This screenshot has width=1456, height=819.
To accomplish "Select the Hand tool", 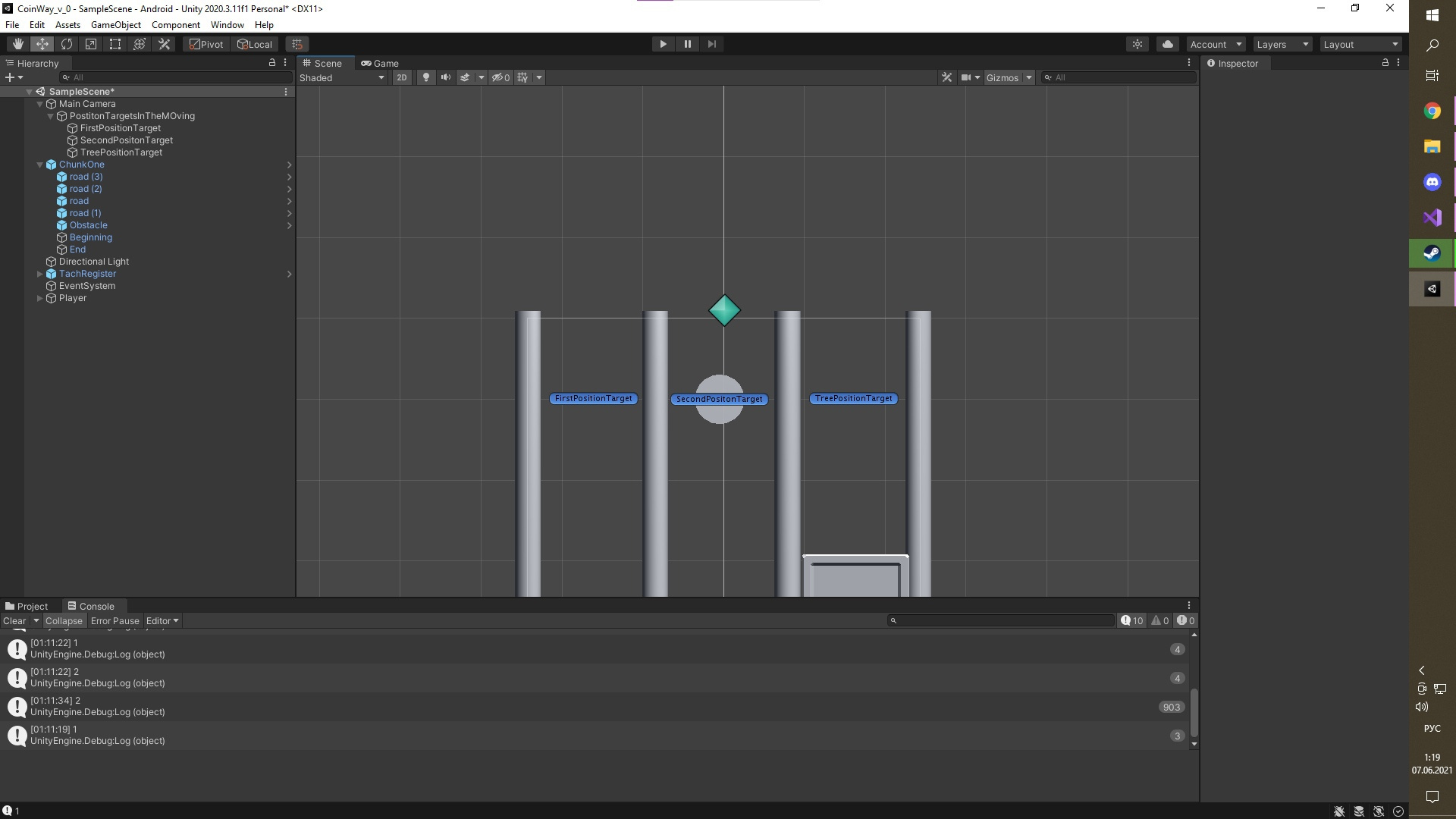I will pyautogui.click(x=18, y=44).
